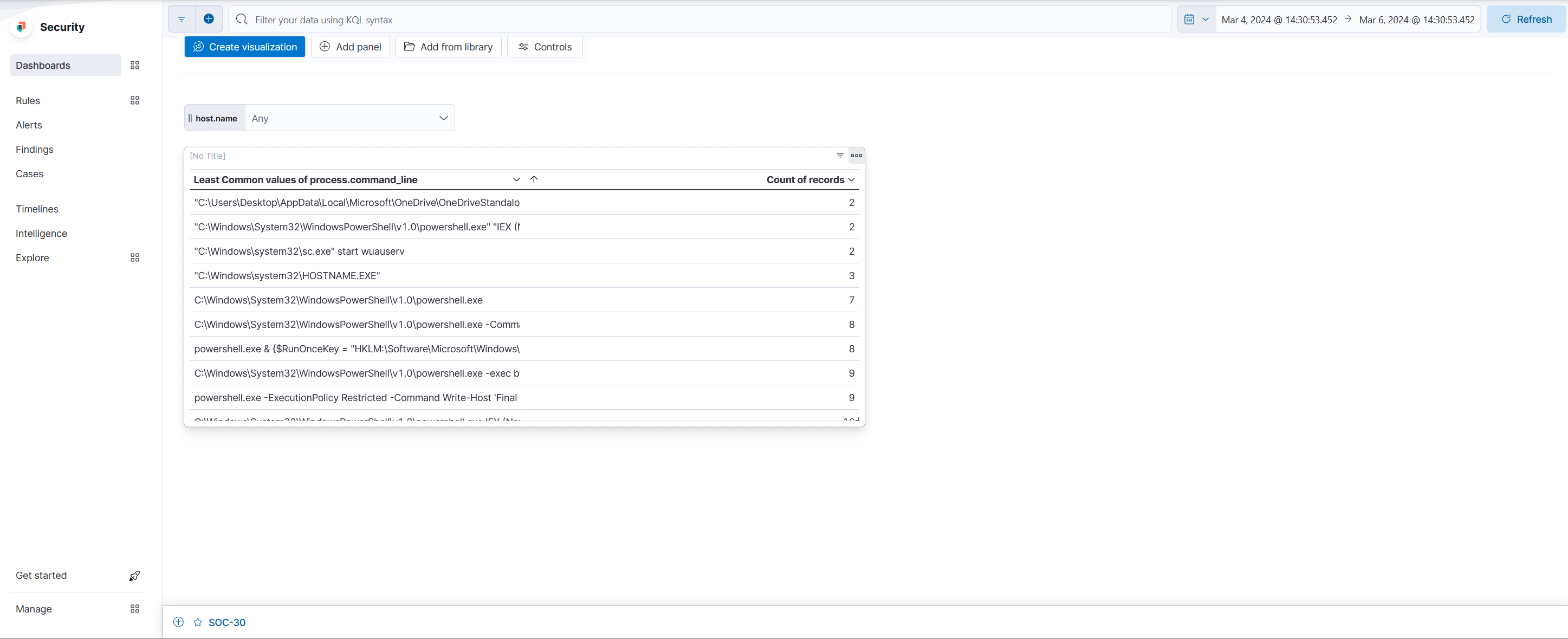Click the Refresh button

(1526, 20)
